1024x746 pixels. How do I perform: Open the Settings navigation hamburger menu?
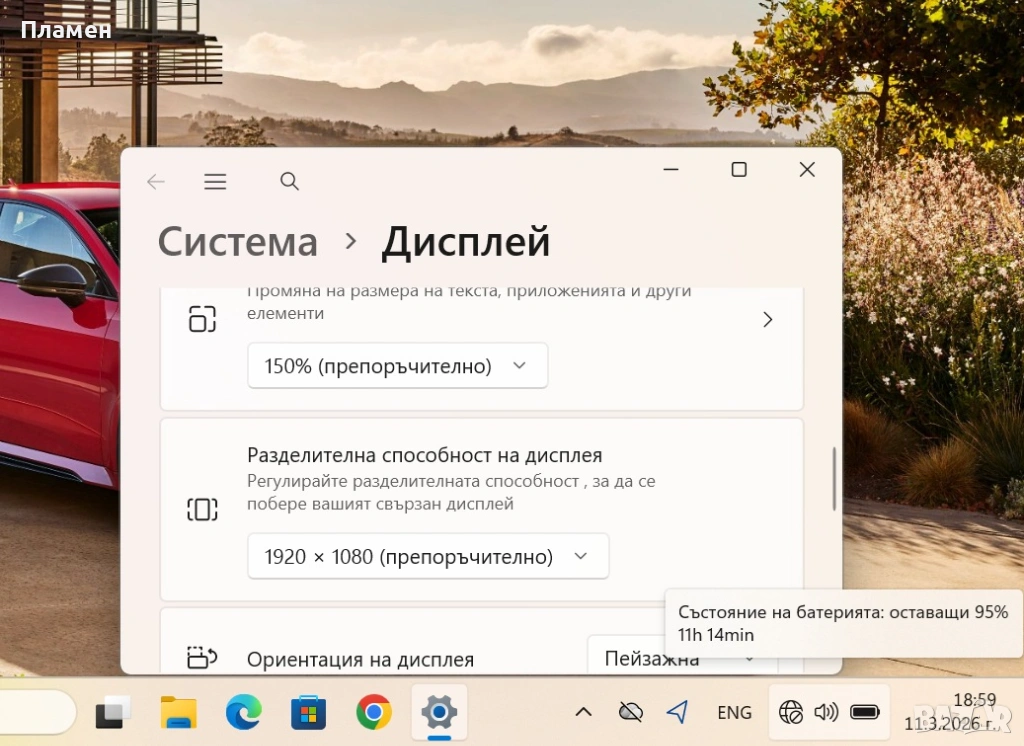(x=215, y=181)
